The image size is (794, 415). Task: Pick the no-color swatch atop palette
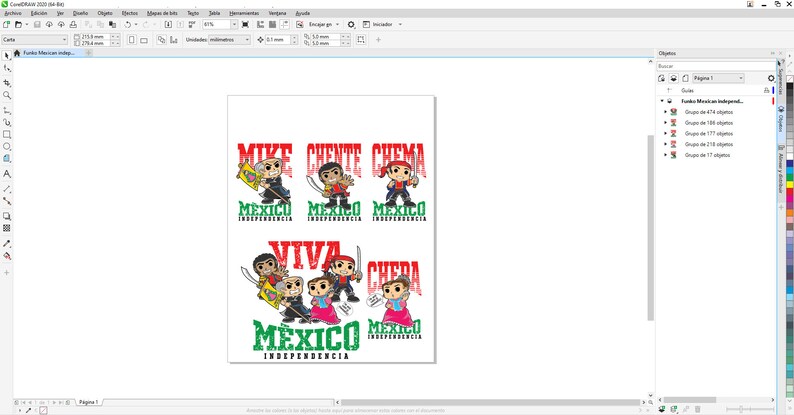[789, 79]
